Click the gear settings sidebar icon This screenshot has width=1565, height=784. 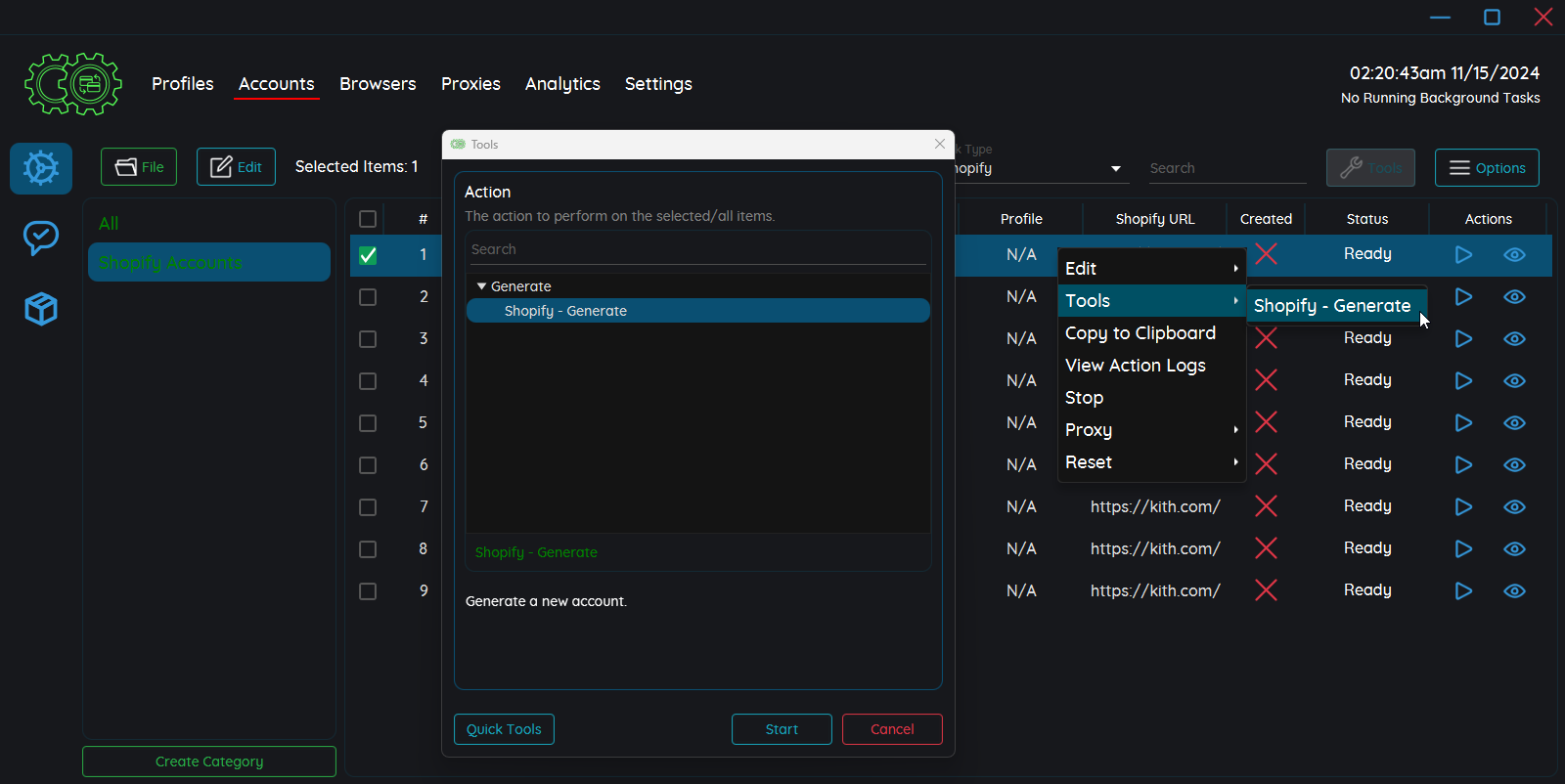(x=41, y=168)
